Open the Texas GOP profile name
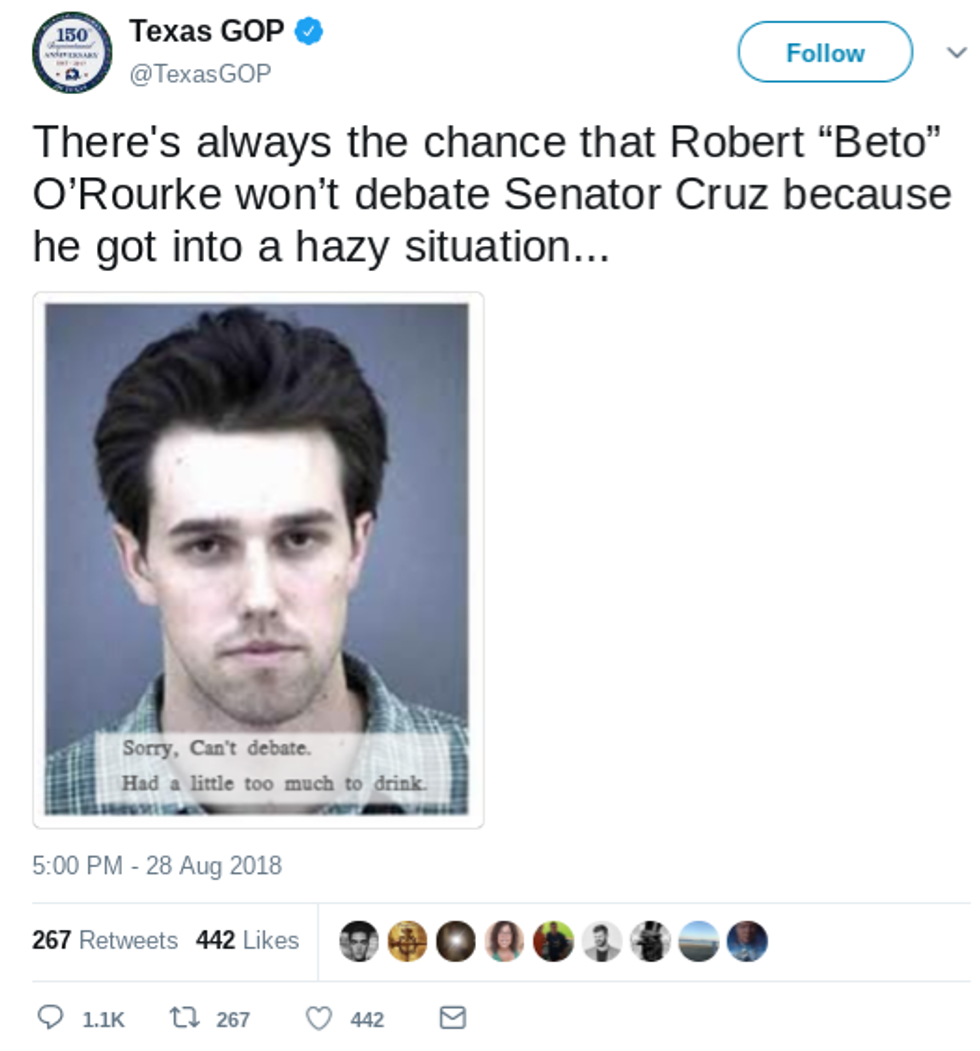Screen dimensions: 980x1051 tap(207, 31)
